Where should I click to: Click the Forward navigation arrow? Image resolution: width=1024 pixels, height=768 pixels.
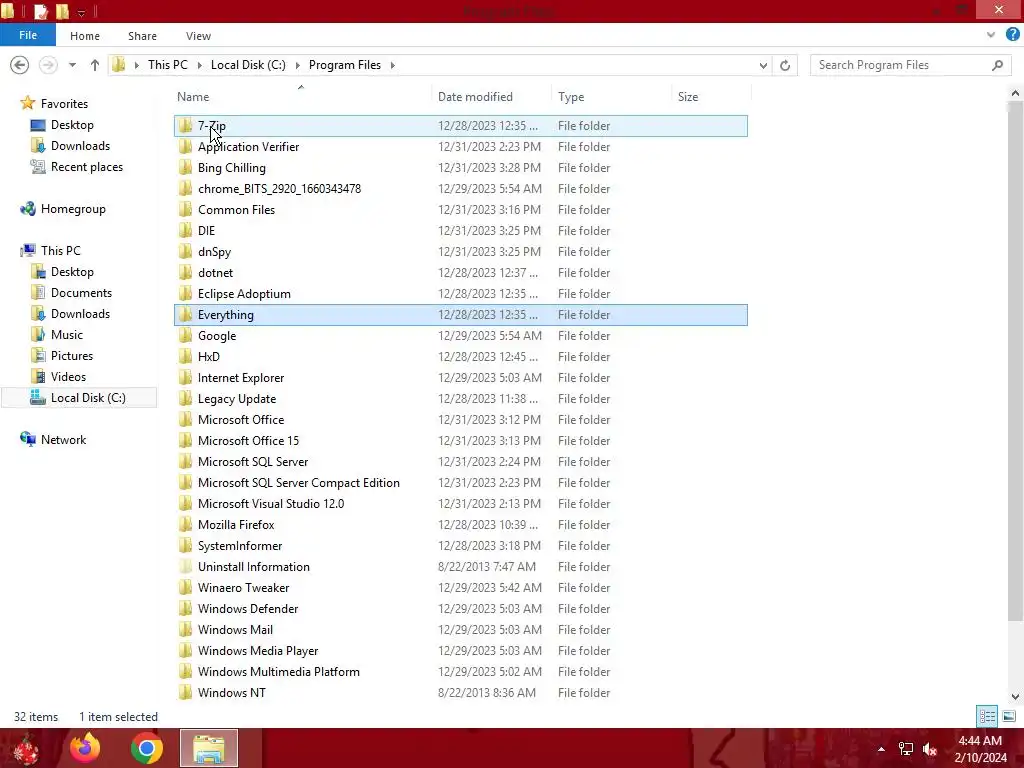click(48, 65)
